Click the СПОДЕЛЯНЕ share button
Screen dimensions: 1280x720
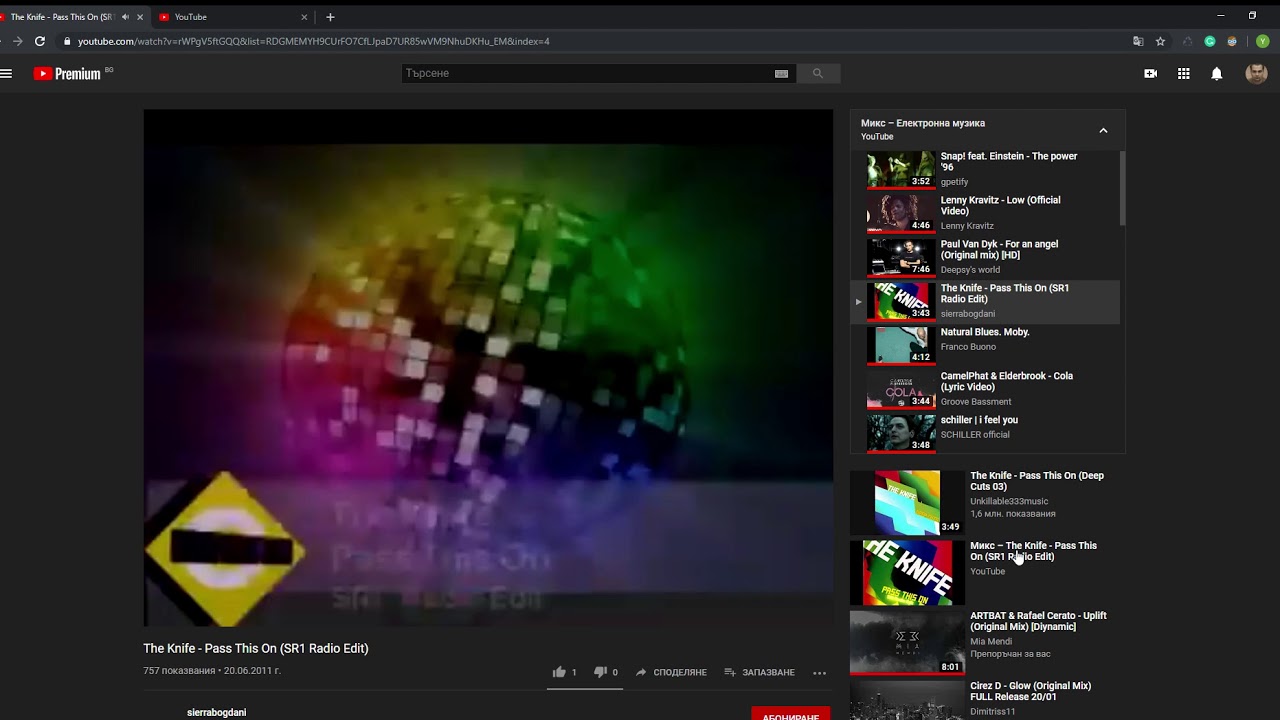[671, 672]
